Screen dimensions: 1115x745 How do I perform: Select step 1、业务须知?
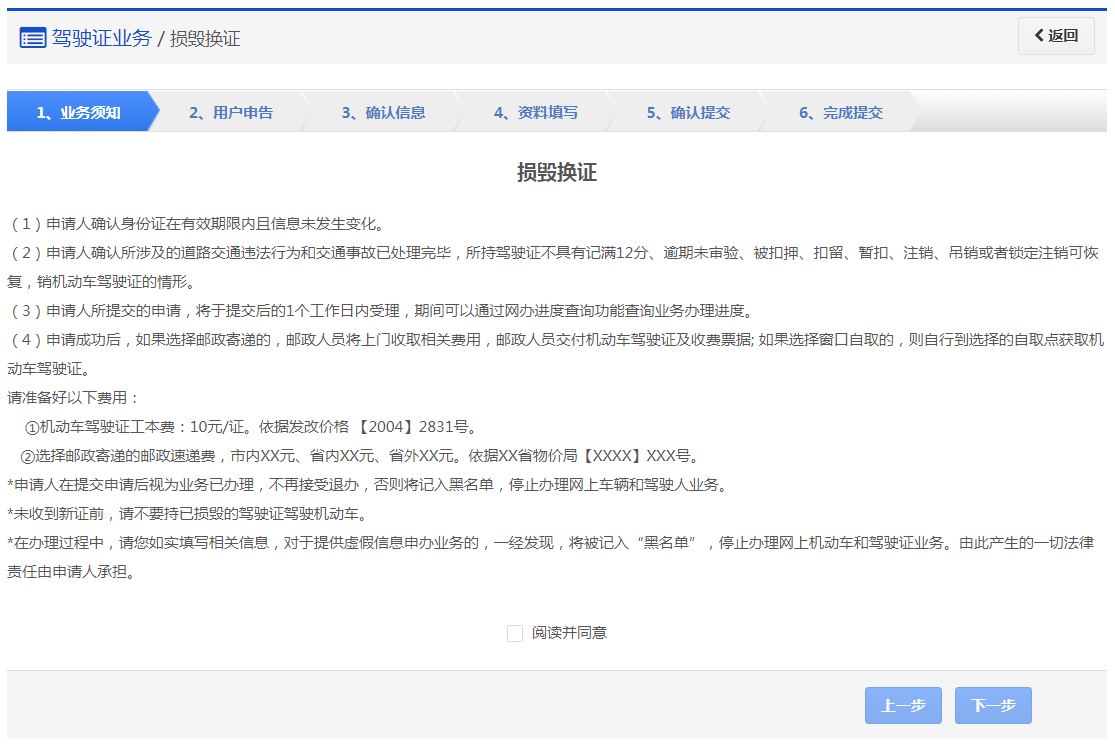click(x=79, y=112)
